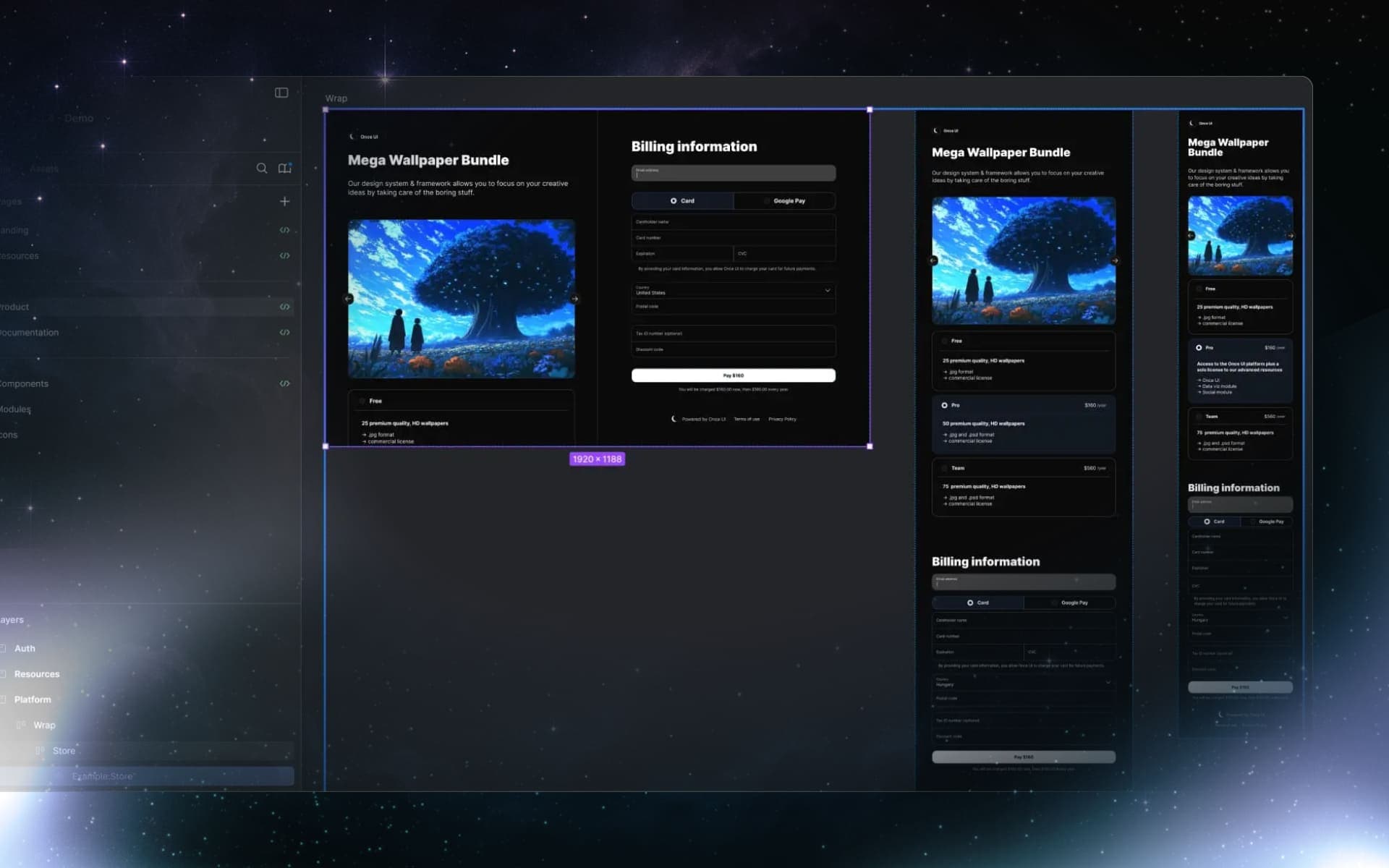
Task: Open United States country dropdown
Action: tap(734, 290)
